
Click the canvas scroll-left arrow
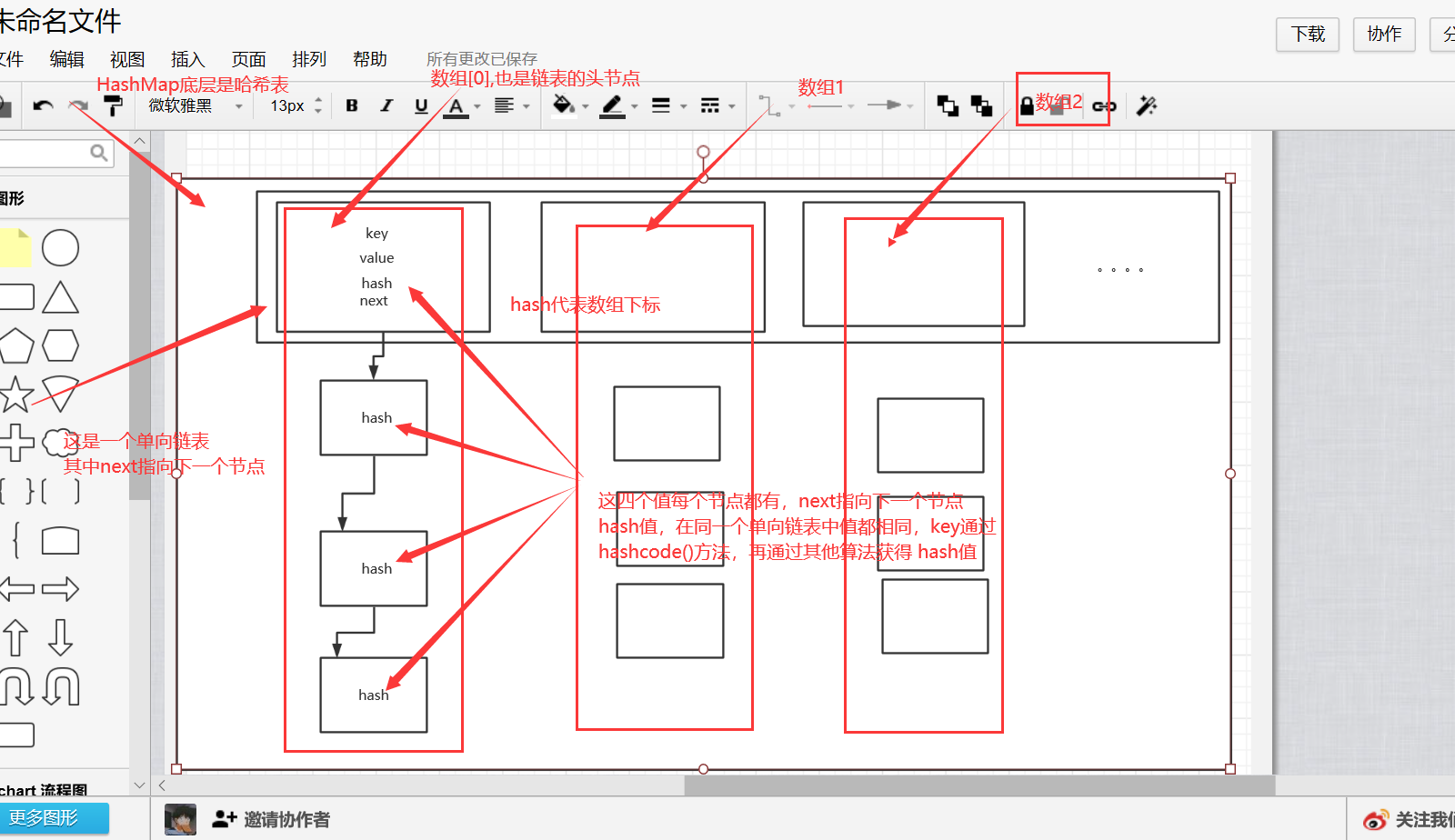(x=162, y=785)
